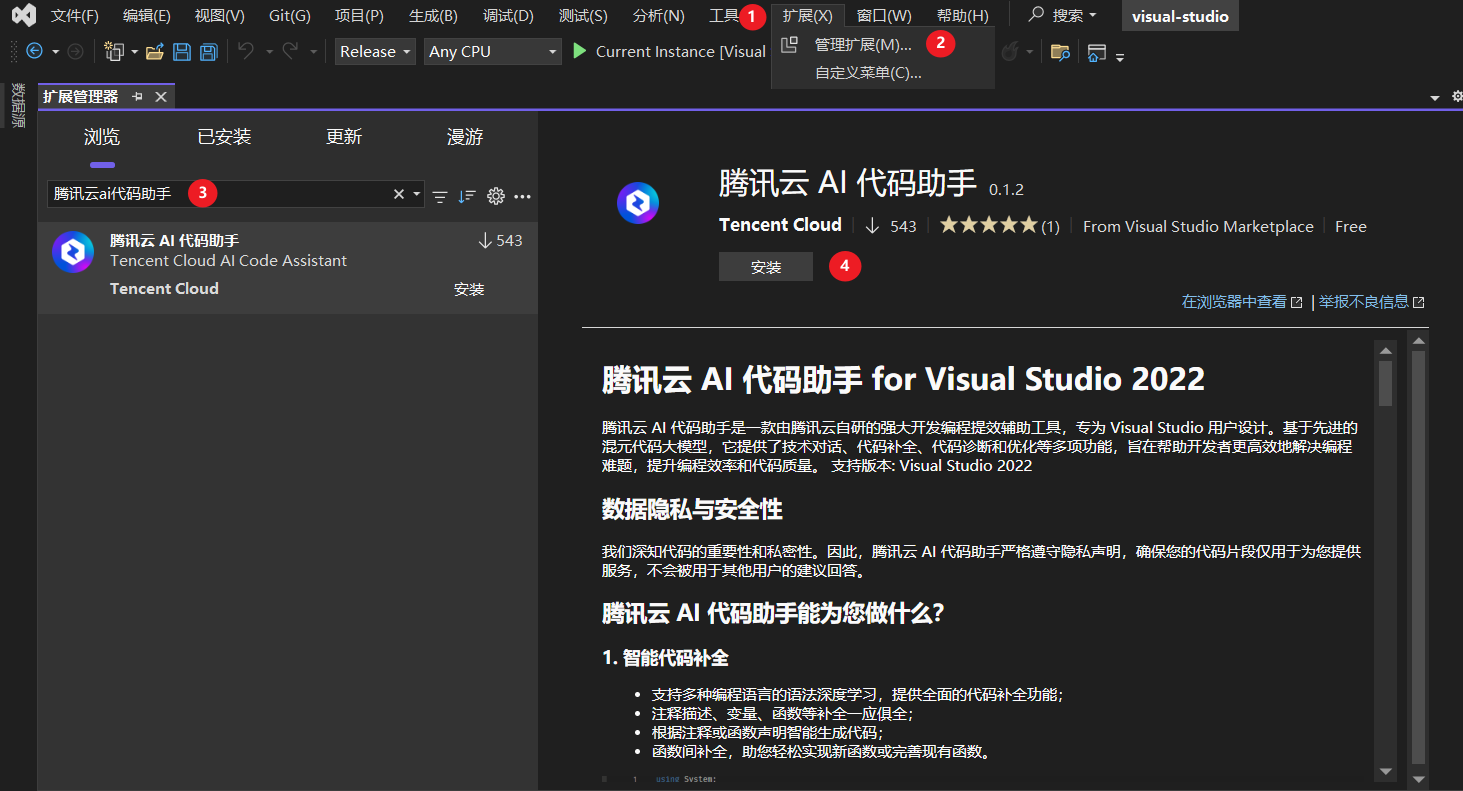Image resolution: width=1463 pixels, height=791 pixels.
Task: Click the five-star rating display
Action: 988,225
